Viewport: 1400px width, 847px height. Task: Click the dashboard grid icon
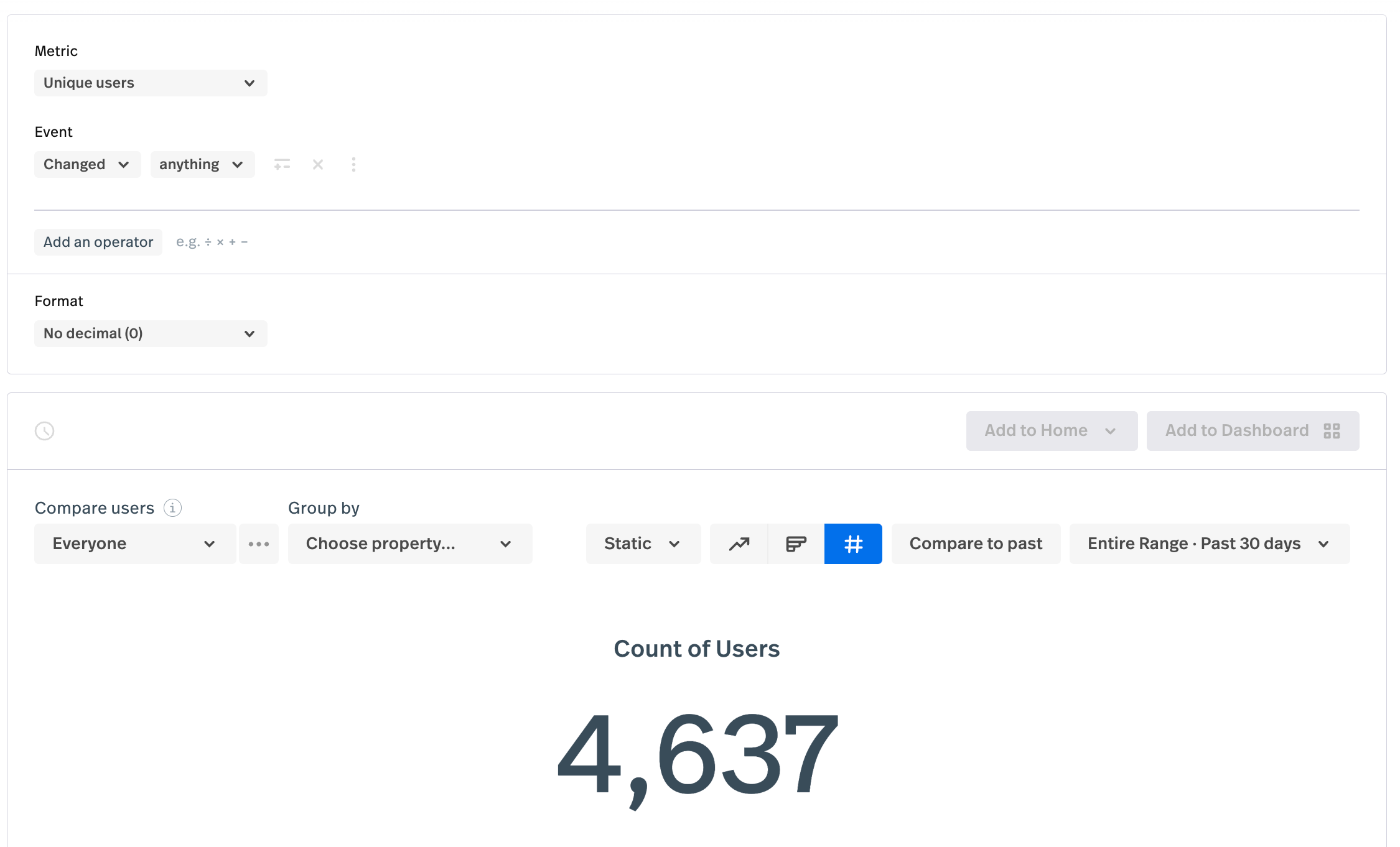tap(1332, 430)
